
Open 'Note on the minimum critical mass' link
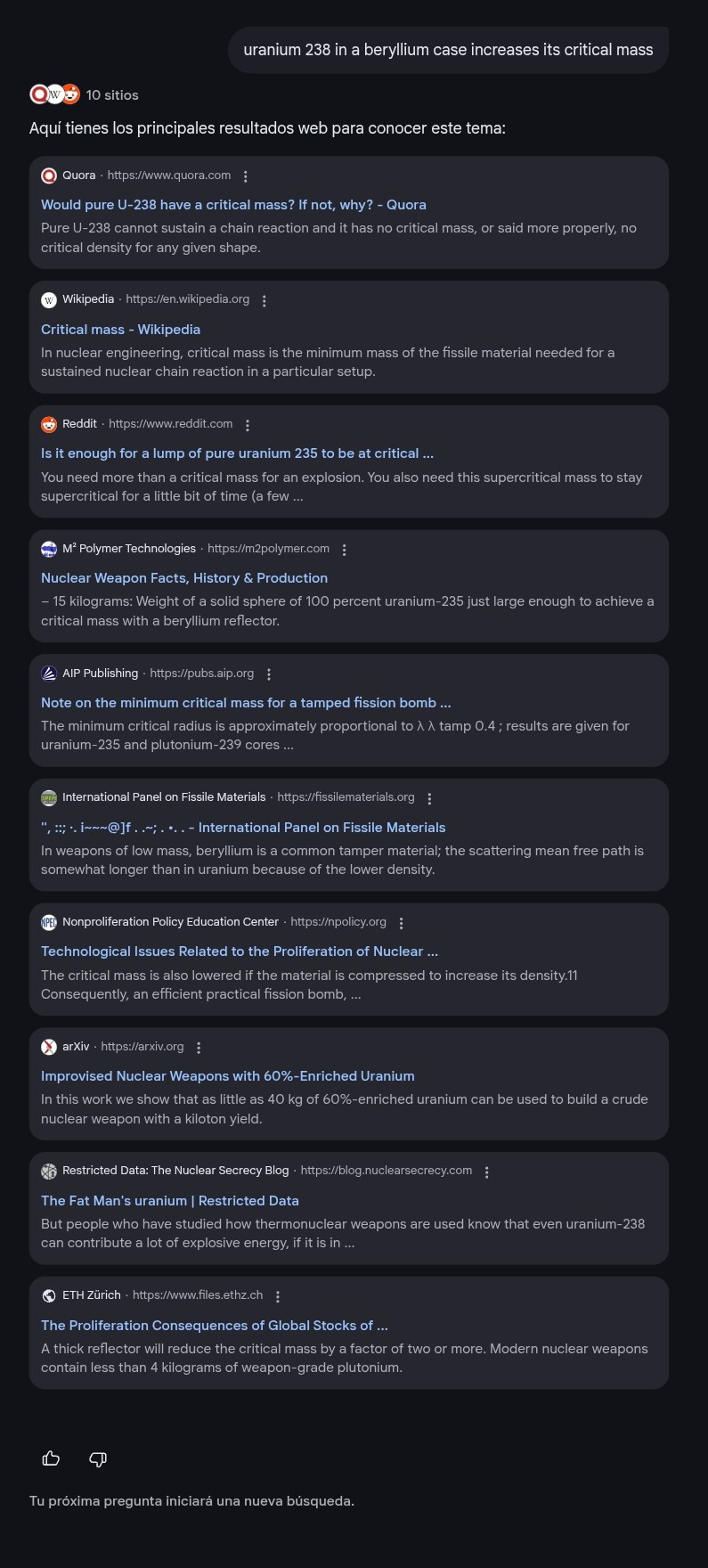246,703
